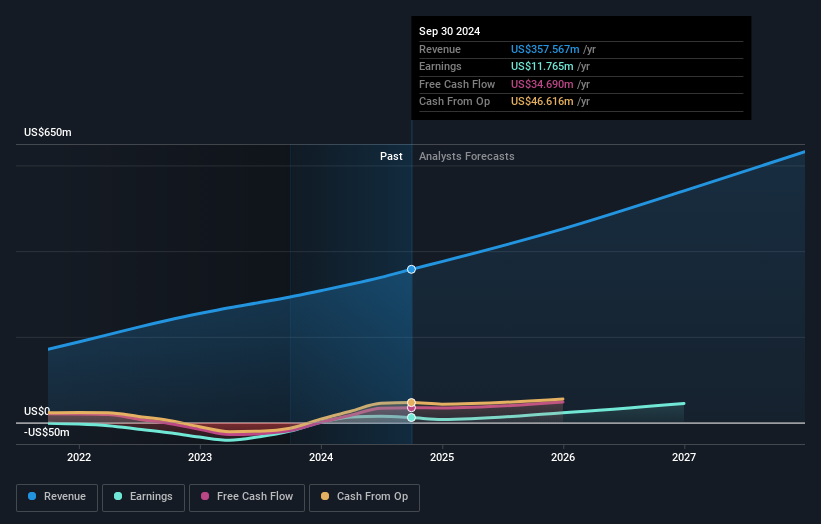Click the teal Earnings legend dot
The height and width of the screenshot is (524, 821).
(x=118, y=496)
